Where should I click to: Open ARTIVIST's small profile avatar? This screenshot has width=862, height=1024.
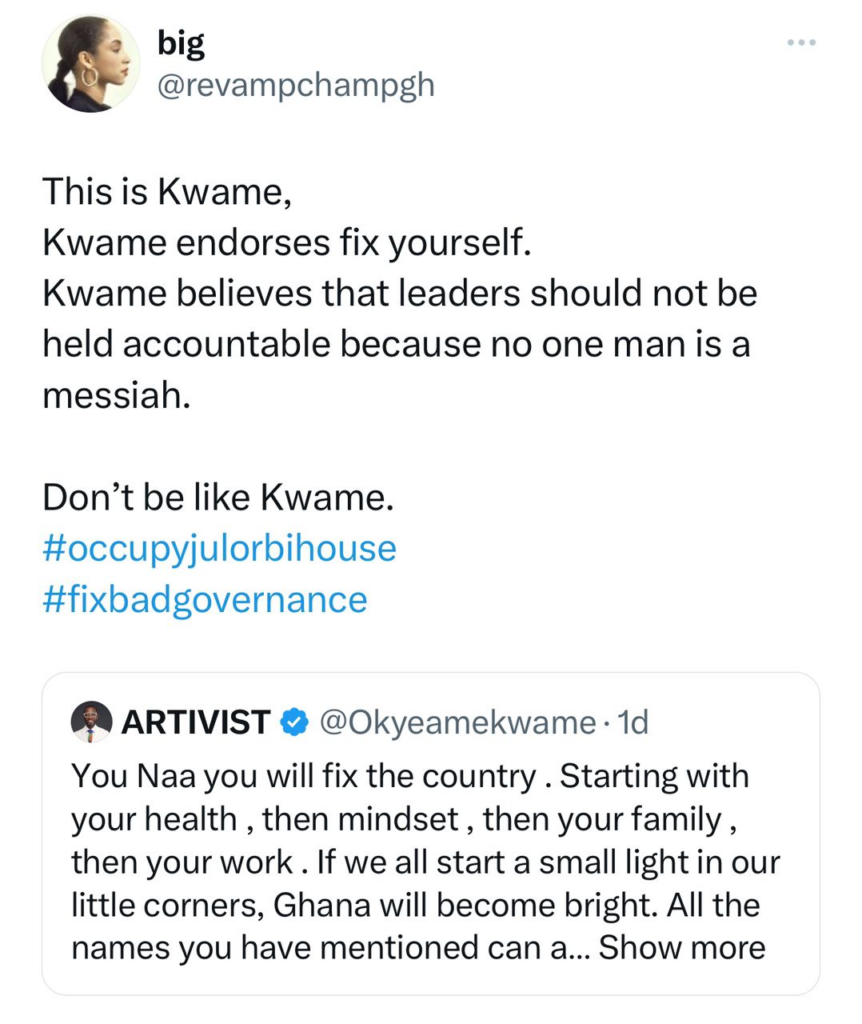[91, 721]
